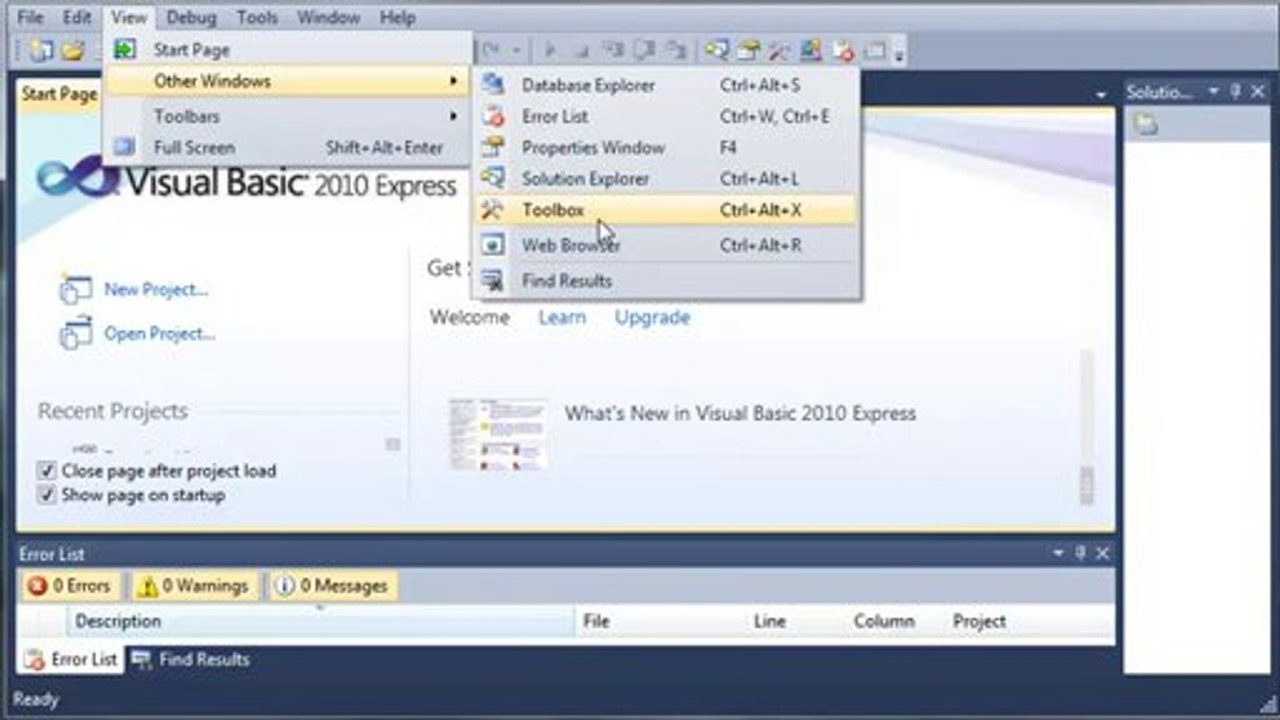Click the Full Screen menu icon
The width and height of the screenshot is (1280, 720).
125,147
